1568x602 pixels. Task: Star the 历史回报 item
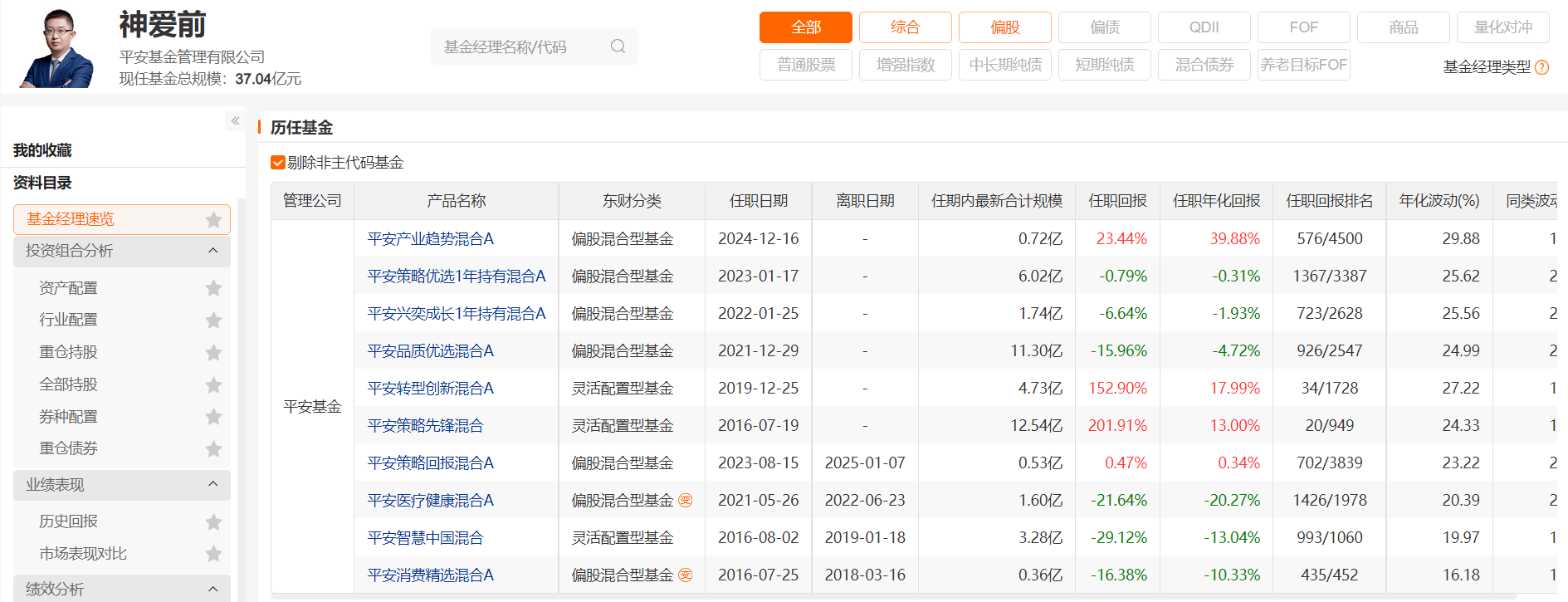[213, 522]
